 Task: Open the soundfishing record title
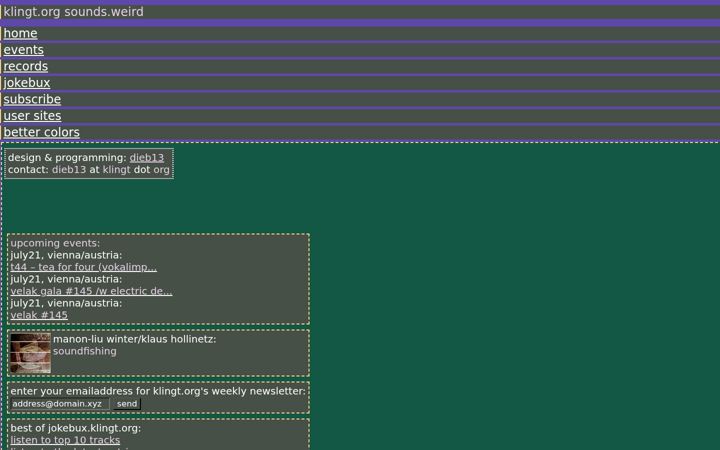[84, 351]
